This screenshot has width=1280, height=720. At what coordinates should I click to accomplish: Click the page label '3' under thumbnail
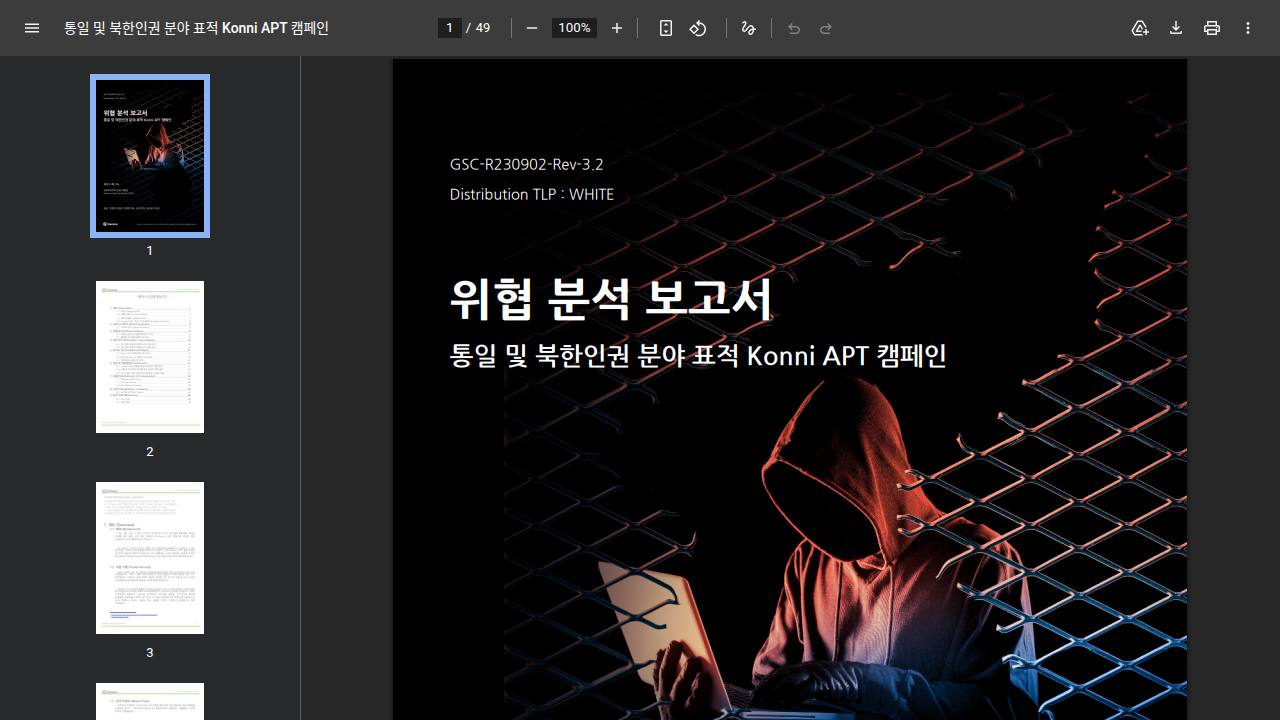(x=150, y=653)
